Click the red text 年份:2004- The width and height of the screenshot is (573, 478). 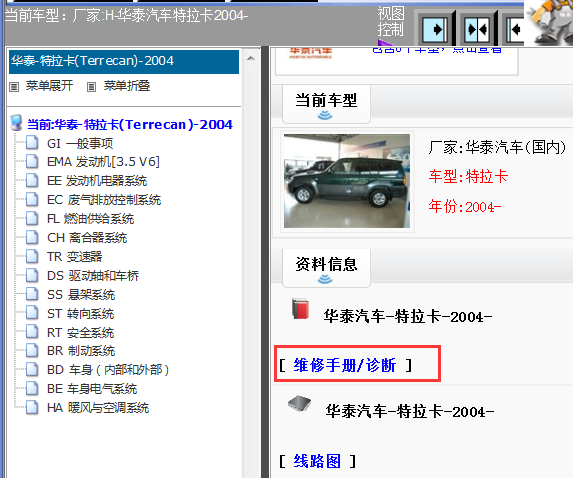[x=465, y=207]
